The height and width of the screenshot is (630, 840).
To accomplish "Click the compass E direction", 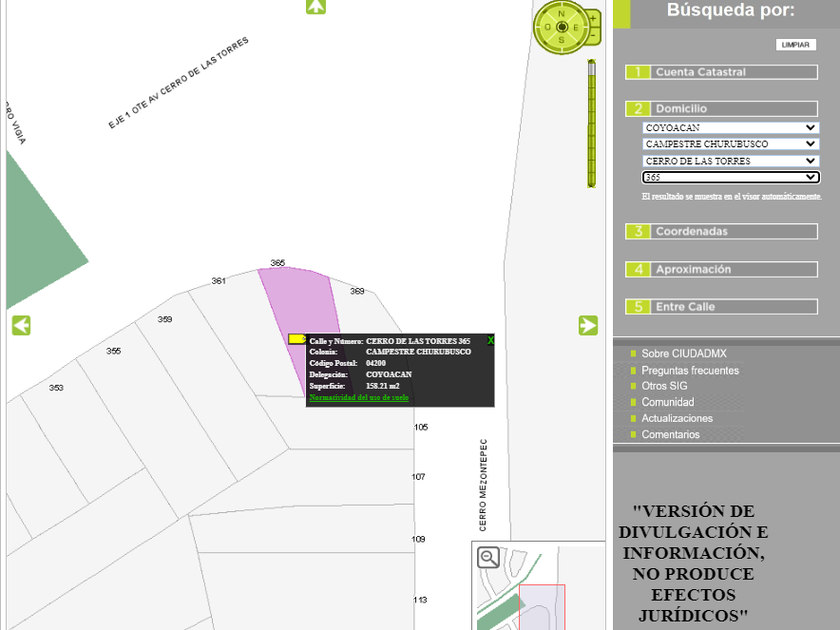I will [x=576, y=27].
